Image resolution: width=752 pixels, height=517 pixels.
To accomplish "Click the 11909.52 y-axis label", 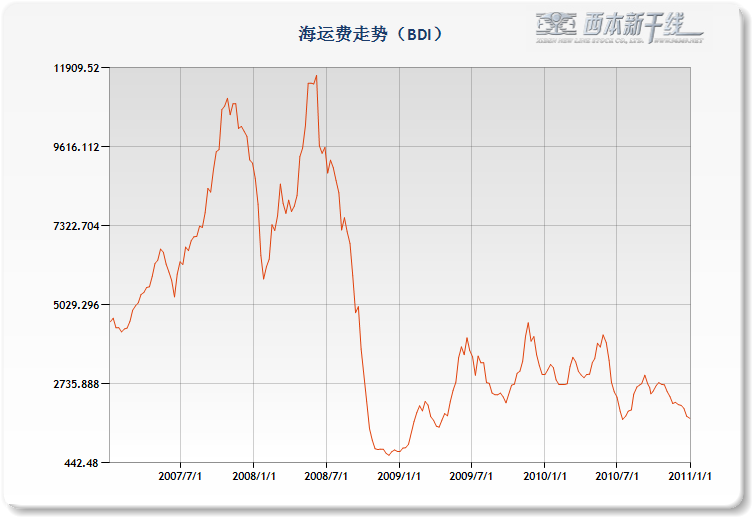I will pyautogui.click(x=76, y=68).
